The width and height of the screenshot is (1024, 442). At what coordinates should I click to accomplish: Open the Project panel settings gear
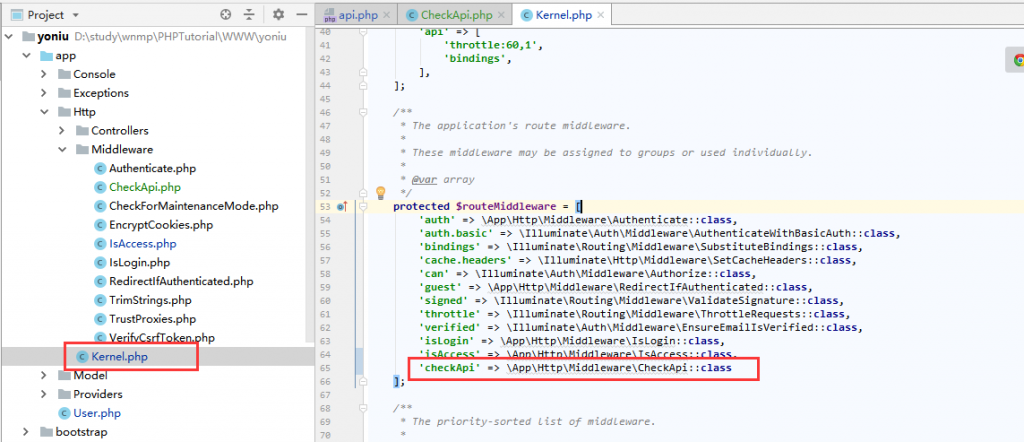278,15
